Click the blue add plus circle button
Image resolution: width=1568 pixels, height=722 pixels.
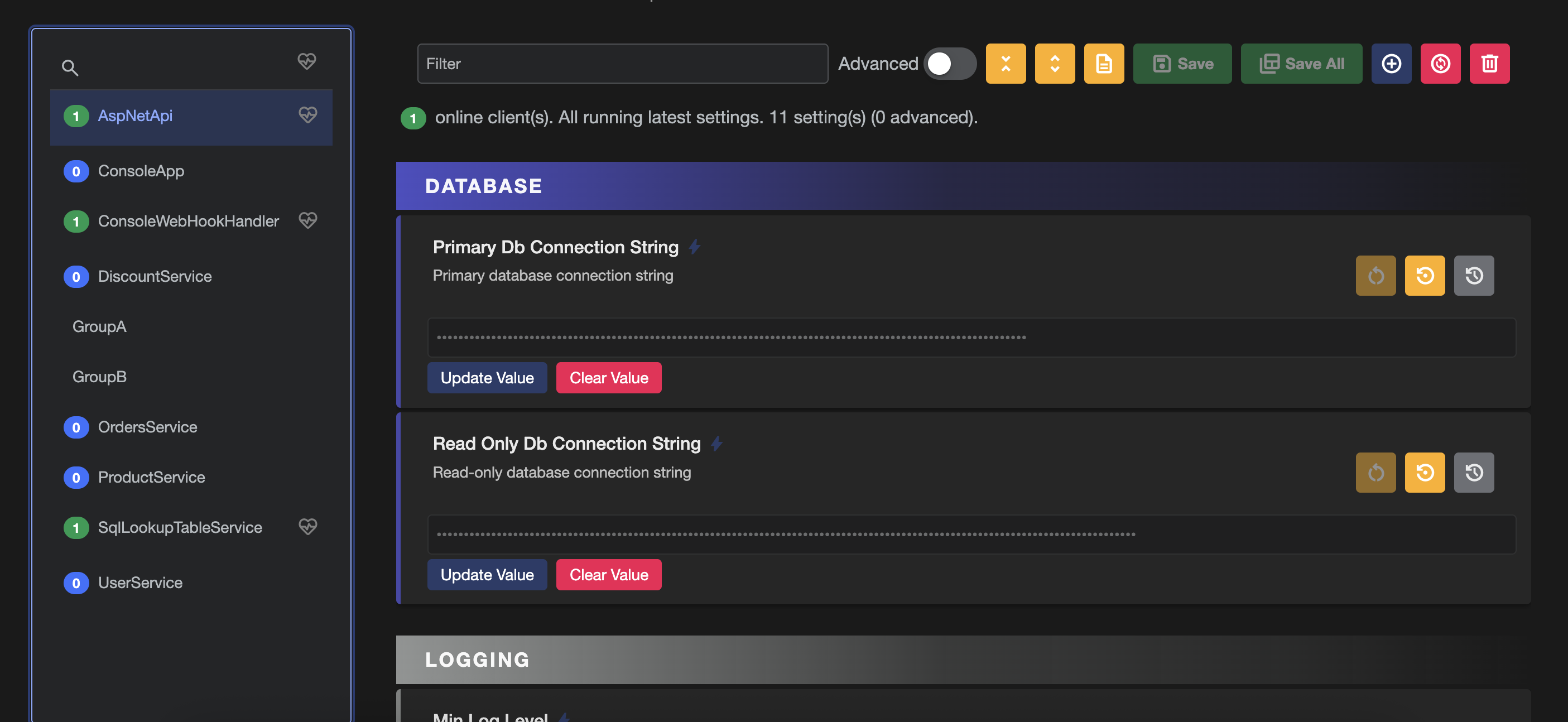pyautogui.click(x=1392, y=63)
